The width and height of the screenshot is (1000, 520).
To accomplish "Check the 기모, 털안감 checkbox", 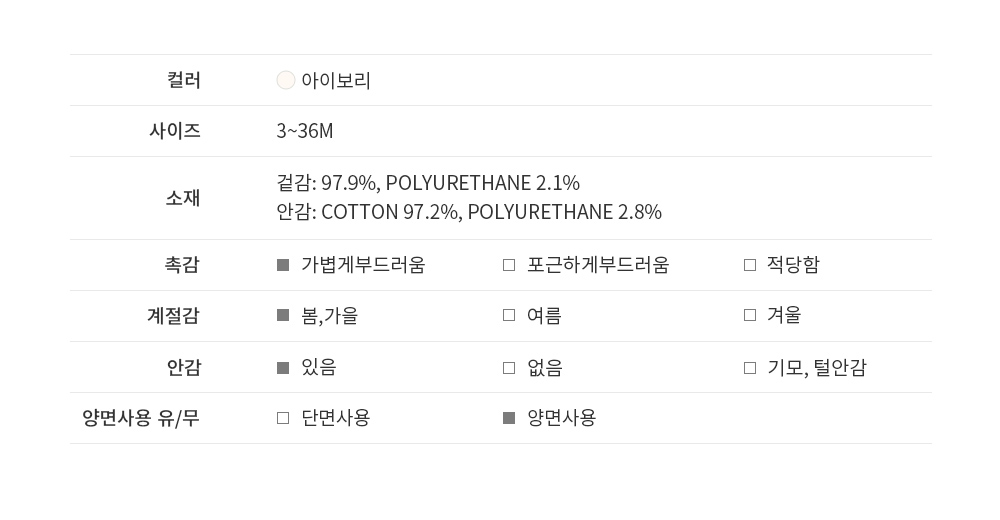I will click(x=750, y=368).
